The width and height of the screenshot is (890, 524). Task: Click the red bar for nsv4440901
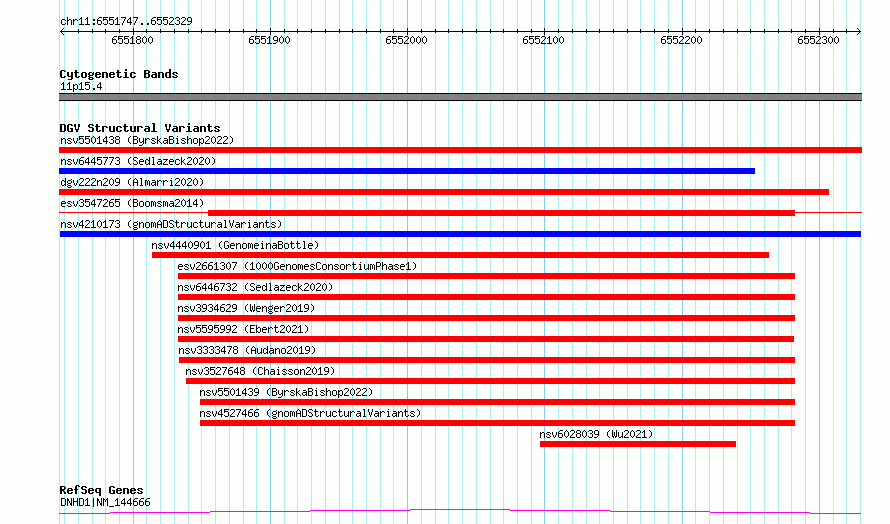tap(460, 255)
